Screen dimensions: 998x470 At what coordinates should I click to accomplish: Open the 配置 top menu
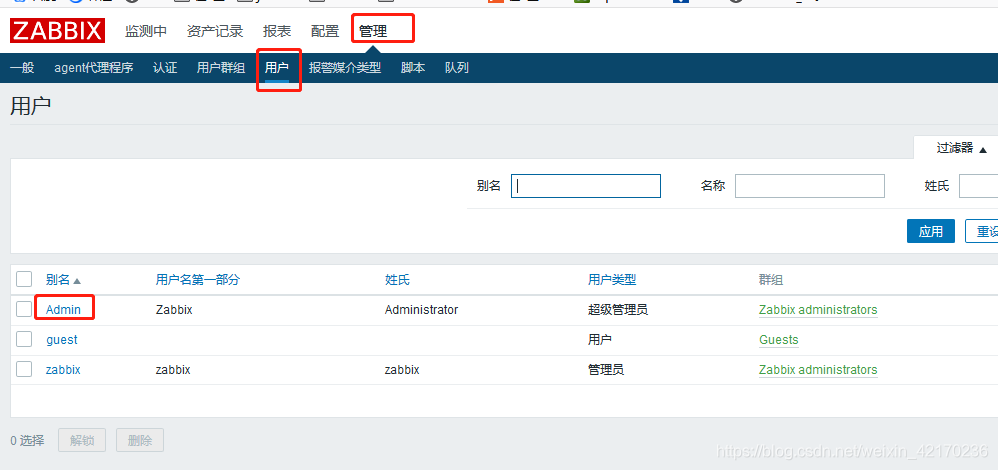click(x=325, y=31)
